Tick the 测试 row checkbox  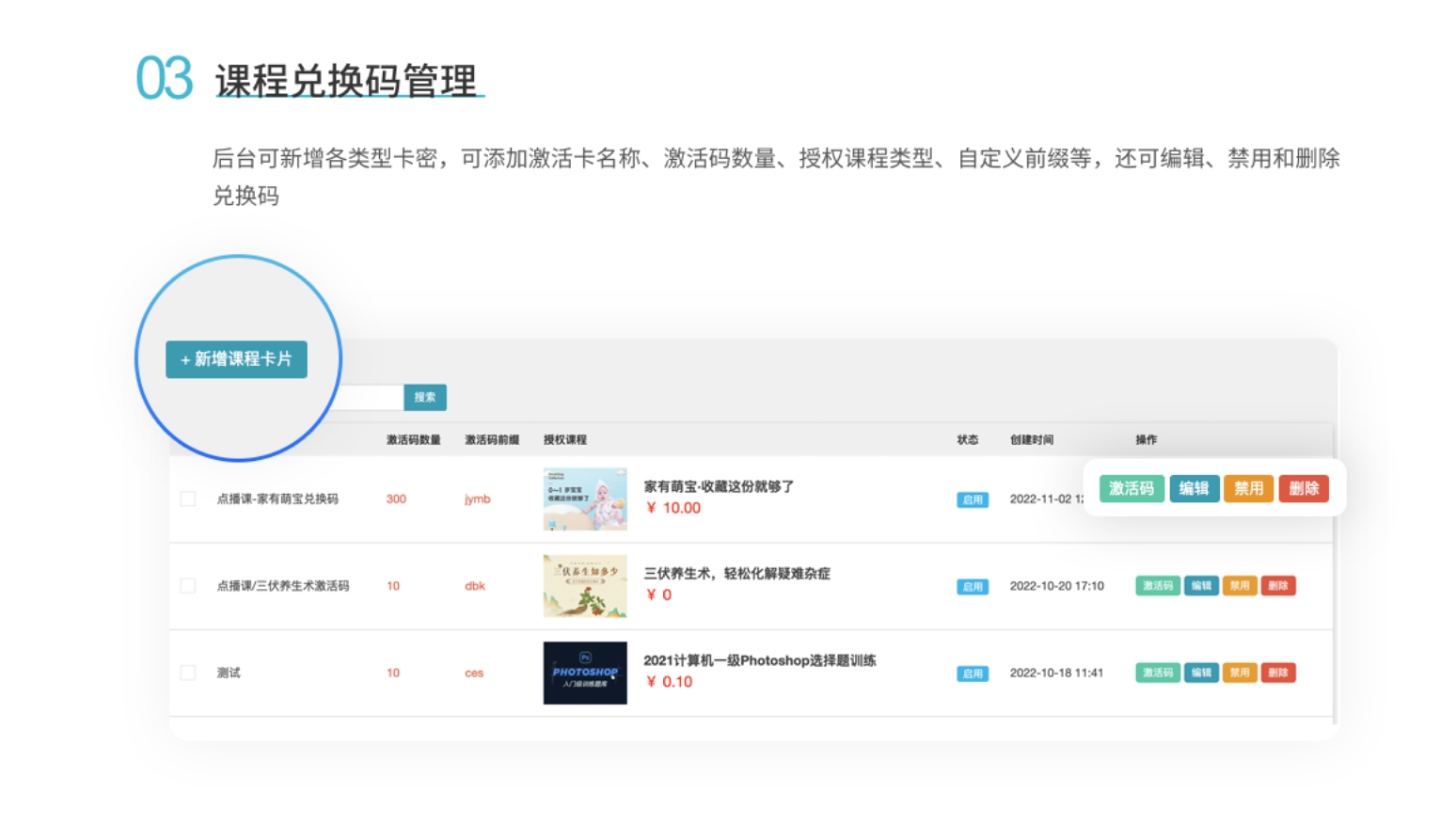coord(188,673)
